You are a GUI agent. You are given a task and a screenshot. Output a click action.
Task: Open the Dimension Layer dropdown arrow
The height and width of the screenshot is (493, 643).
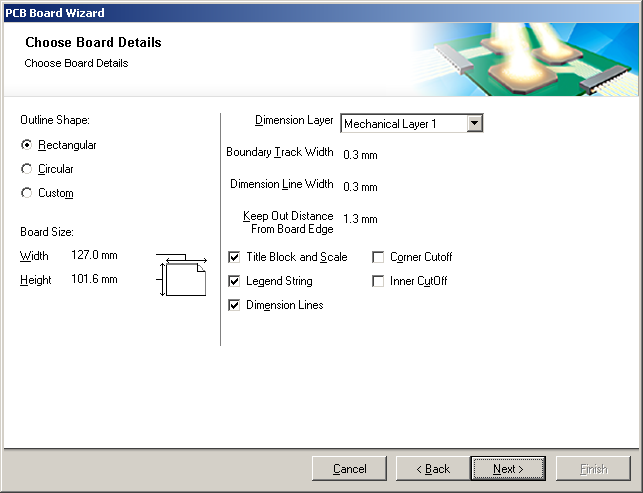tap(474, 123)
